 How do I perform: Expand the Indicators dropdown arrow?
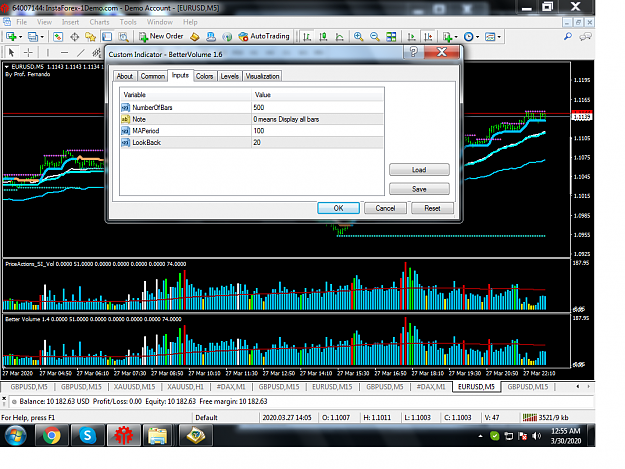456,37
